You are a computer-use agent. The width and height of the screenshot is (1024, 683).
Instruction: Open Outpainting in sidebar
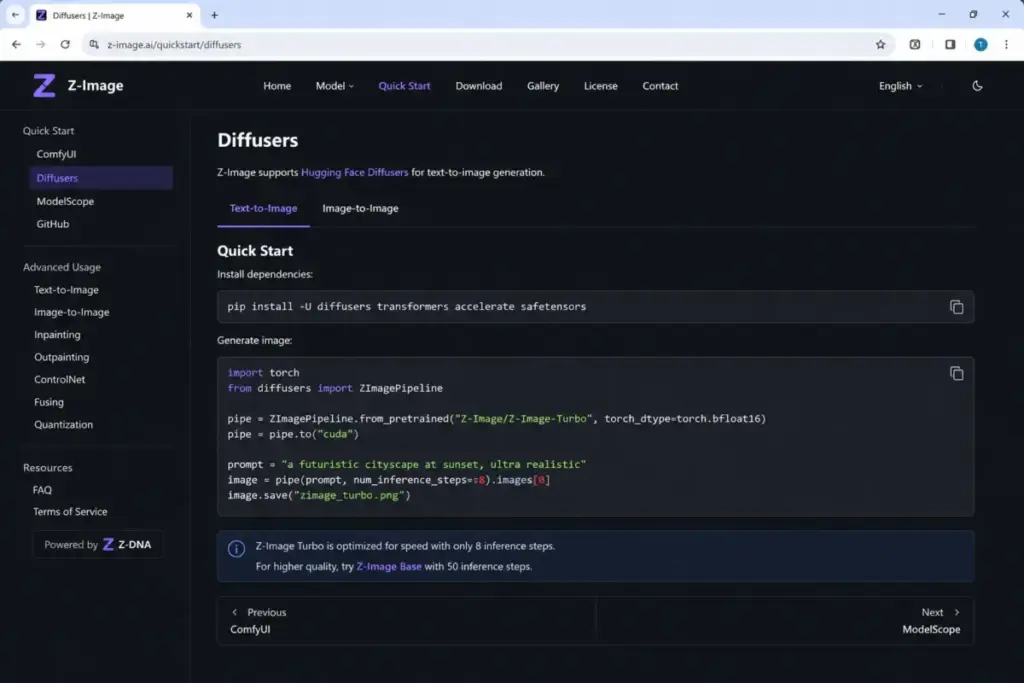pyautogui.click(x=61, y=357)
